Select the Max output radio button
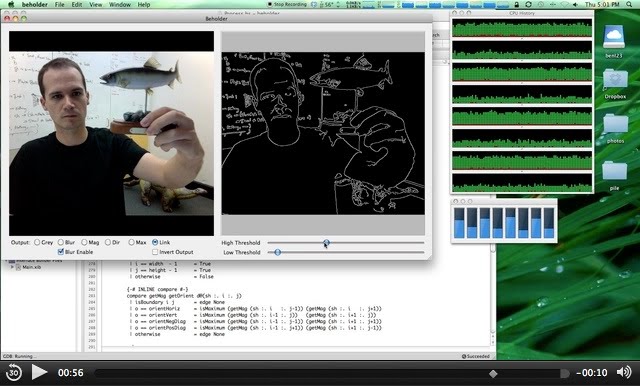 tap(131, 242)
